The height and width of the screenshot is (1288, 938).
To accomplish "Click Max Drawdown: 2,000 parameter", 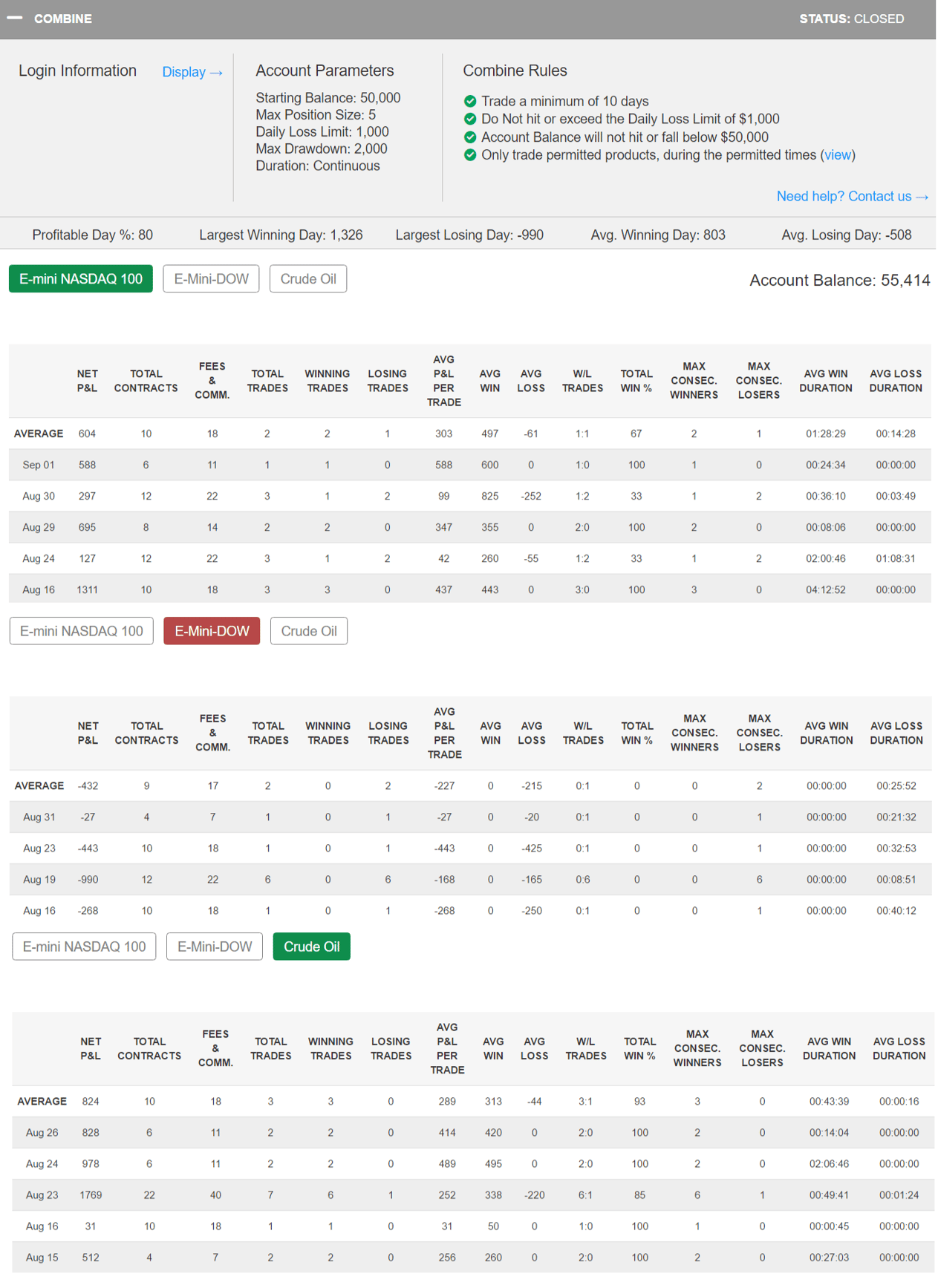I will 322,148.
